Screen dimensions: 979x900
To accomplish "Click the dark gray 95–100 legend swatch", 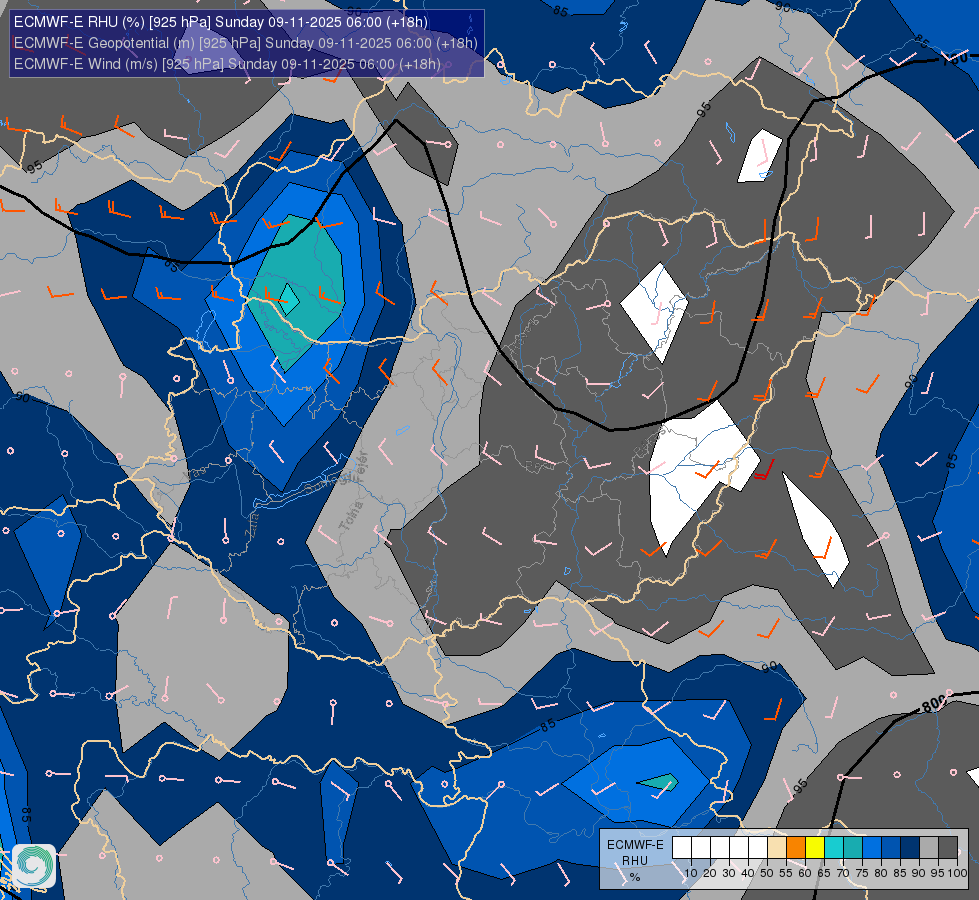I will coord(948,848).
